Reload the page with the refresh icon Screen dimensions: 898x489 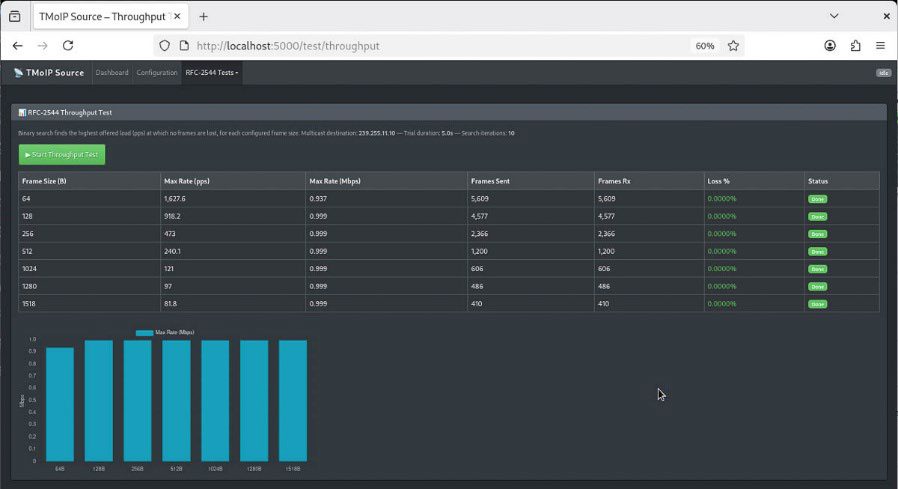tap(68, 46)
